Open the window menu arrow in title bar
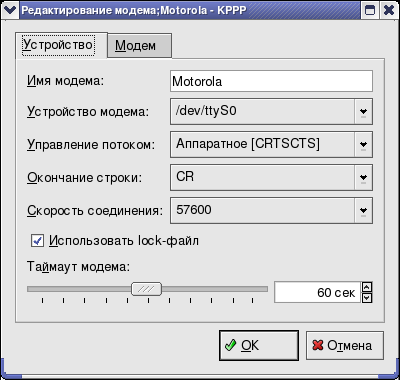This screenshot has height=380, width=400. click(x=10, y=10)
